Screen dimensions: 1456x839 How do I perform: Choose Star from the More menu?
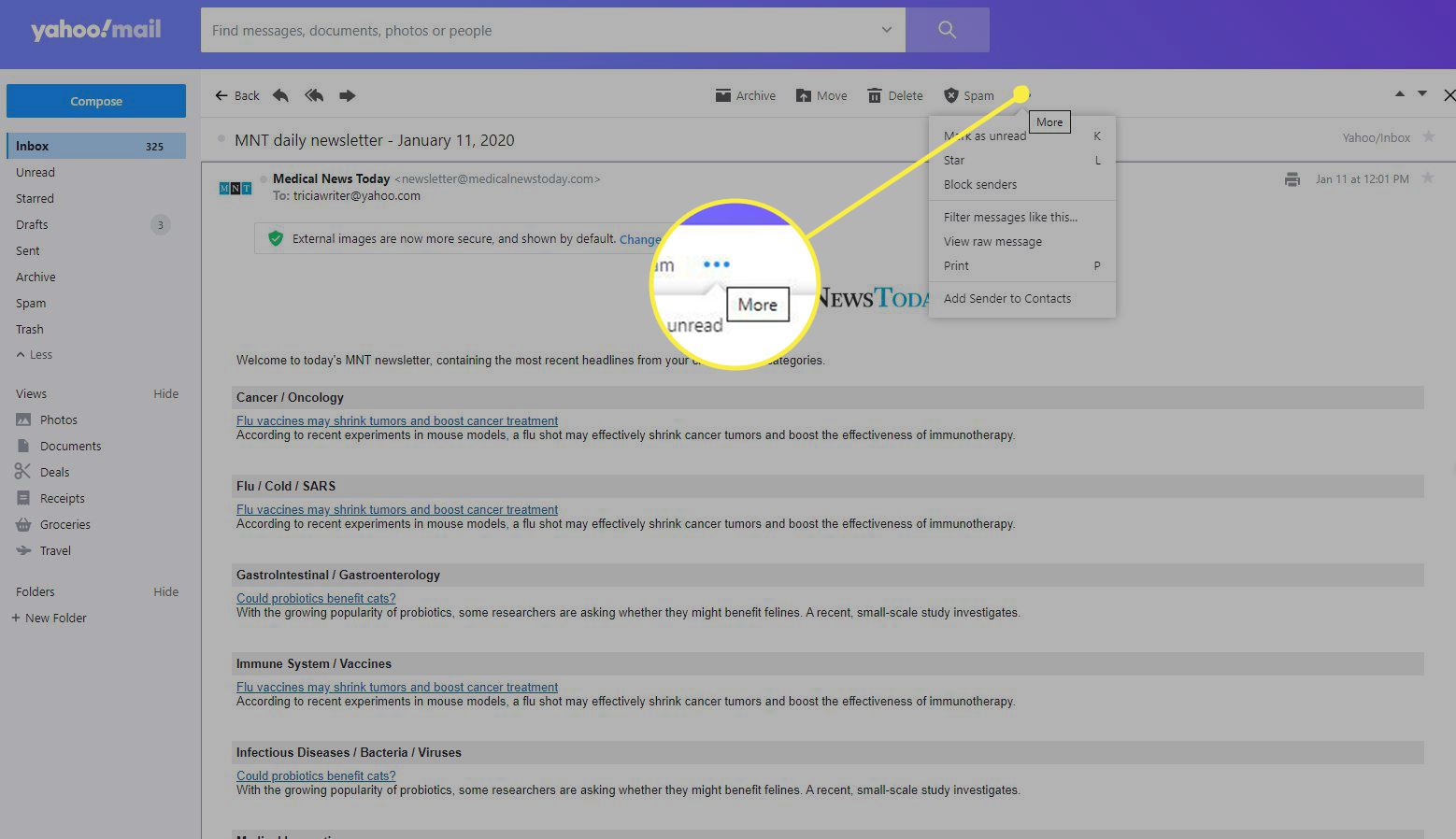tap(1021, 160)
